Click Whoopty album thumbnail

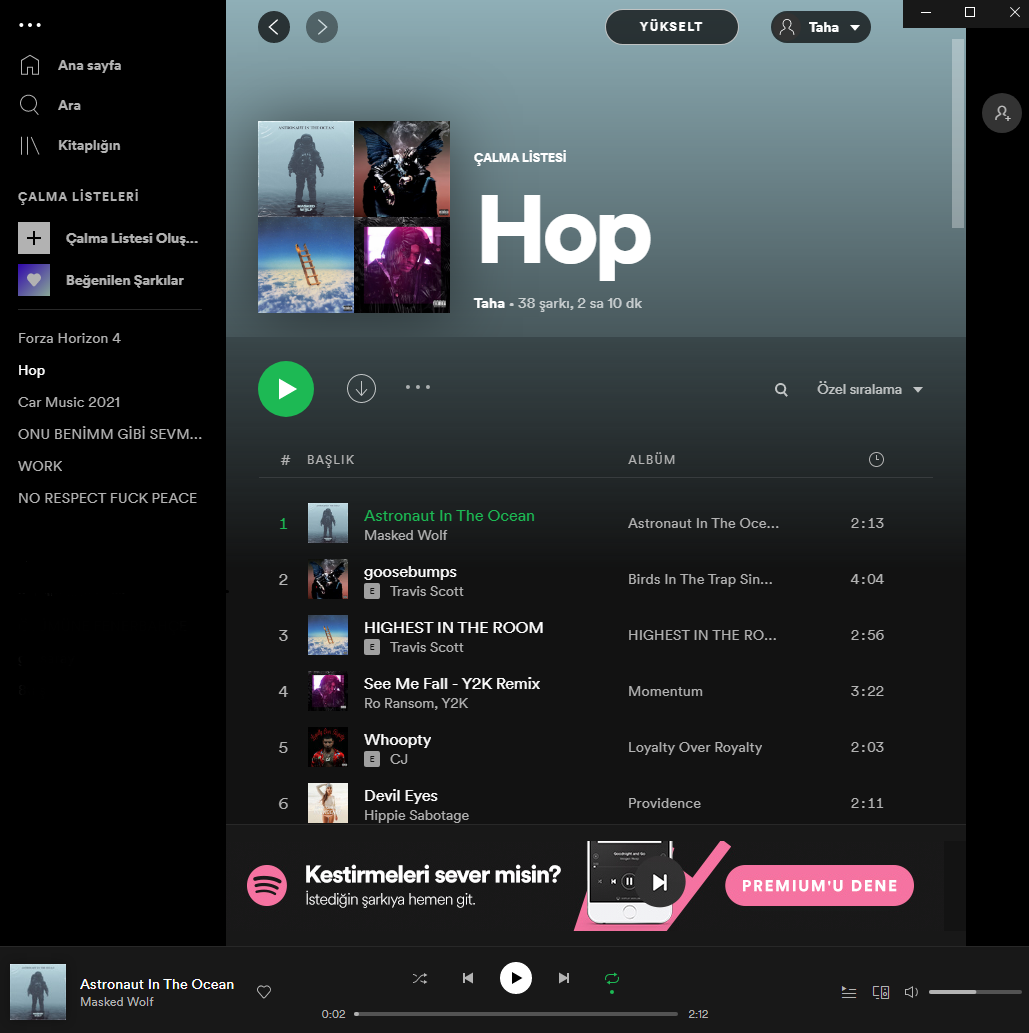tap(328, 747)
